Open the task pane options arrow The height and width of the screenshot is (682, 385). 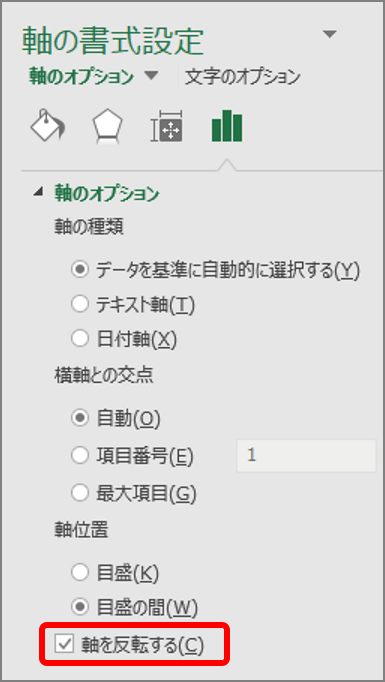pyautogui.click(x=330, y=34)
